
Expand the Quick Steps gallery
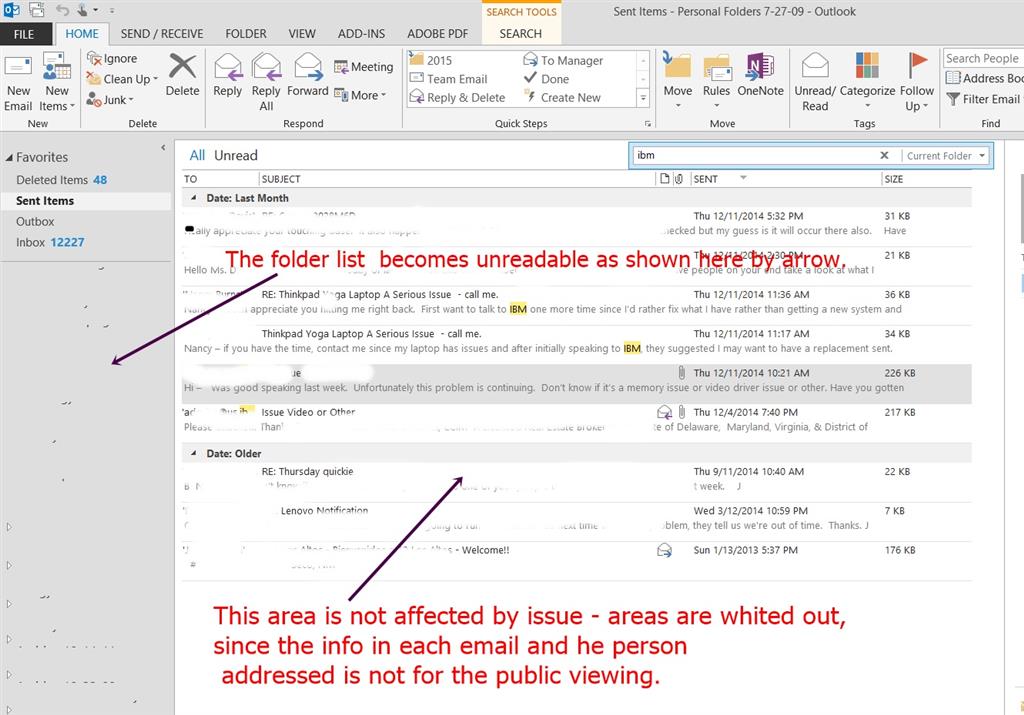click(643, 98)
